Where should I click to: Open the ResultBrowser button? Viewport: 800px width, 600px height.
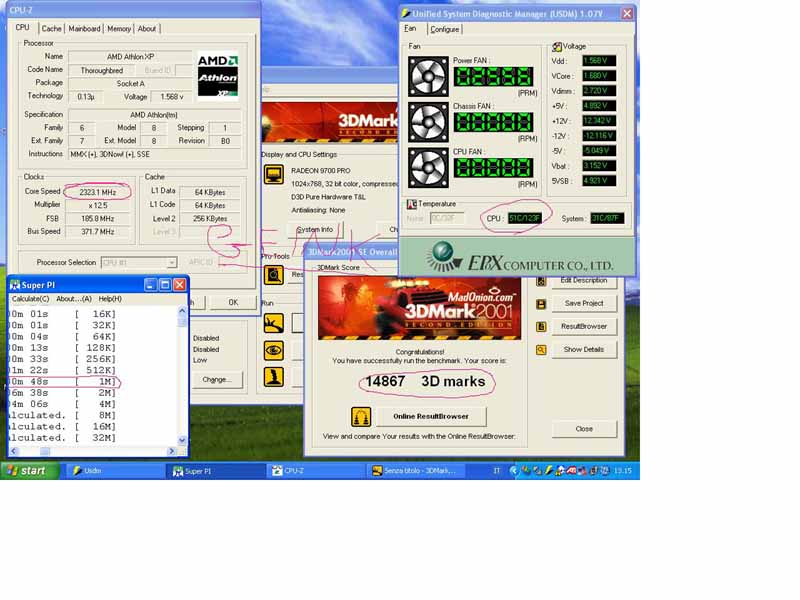pyautogui.click(x=584, y=327)
